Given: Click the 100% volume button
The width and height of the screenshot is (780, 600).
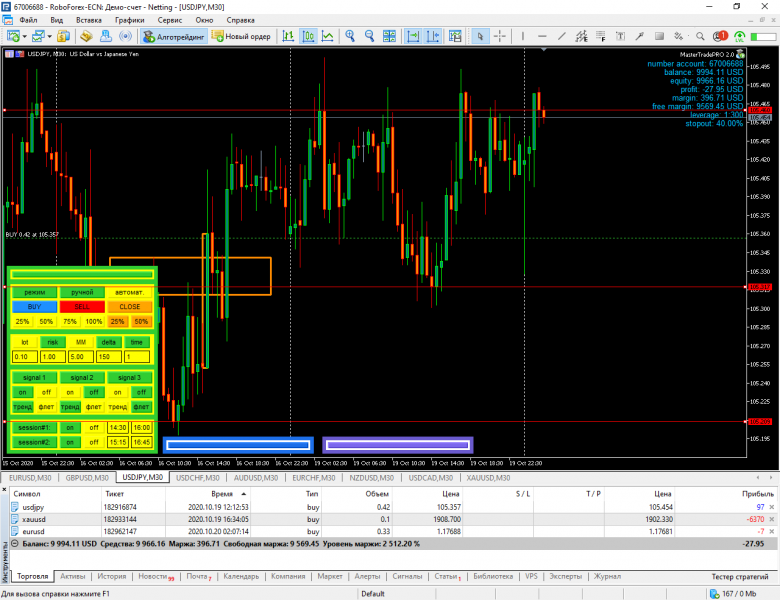Looking at the screenshot, I should tap(94, 322).
